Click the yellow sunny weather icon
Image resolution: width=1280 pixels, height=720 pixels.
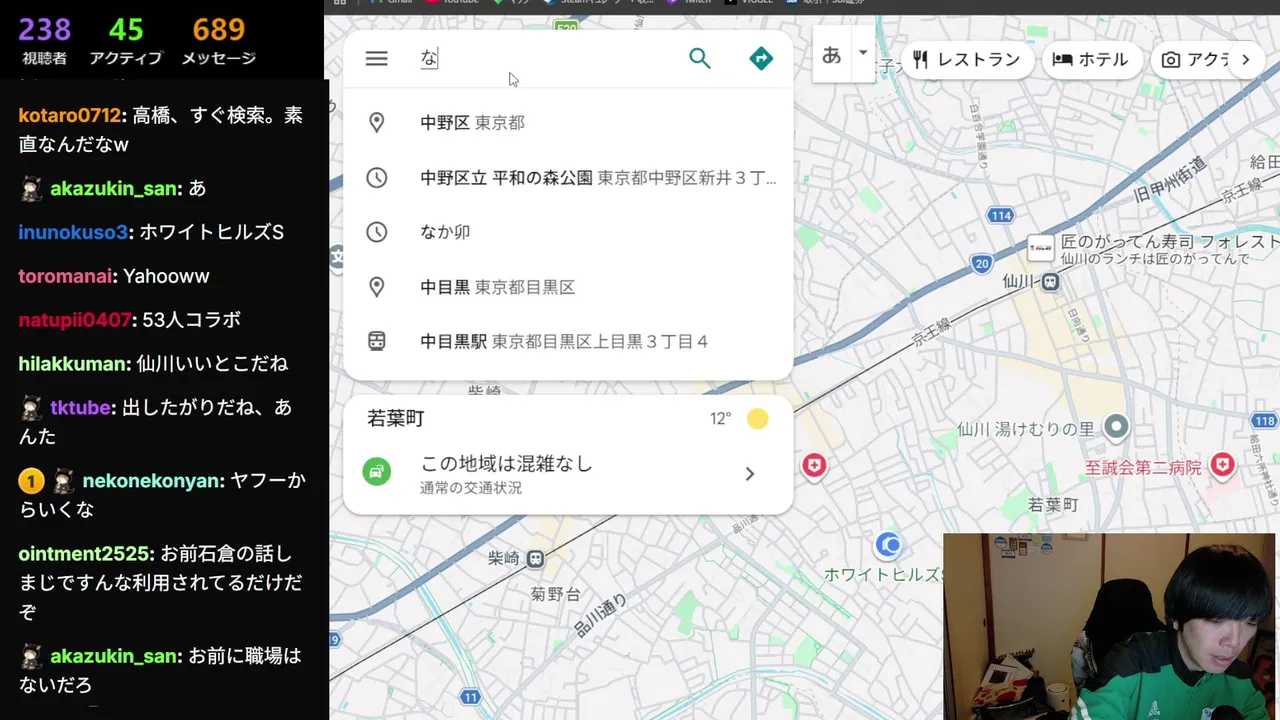coord(757,419)
